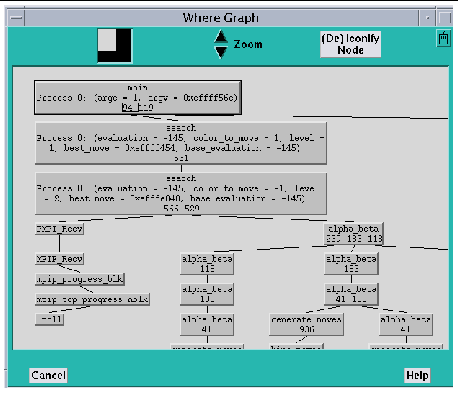Select the mpip_progress_blk node
This screenshot has height=394, width=458.
click(x=80, y=279)
